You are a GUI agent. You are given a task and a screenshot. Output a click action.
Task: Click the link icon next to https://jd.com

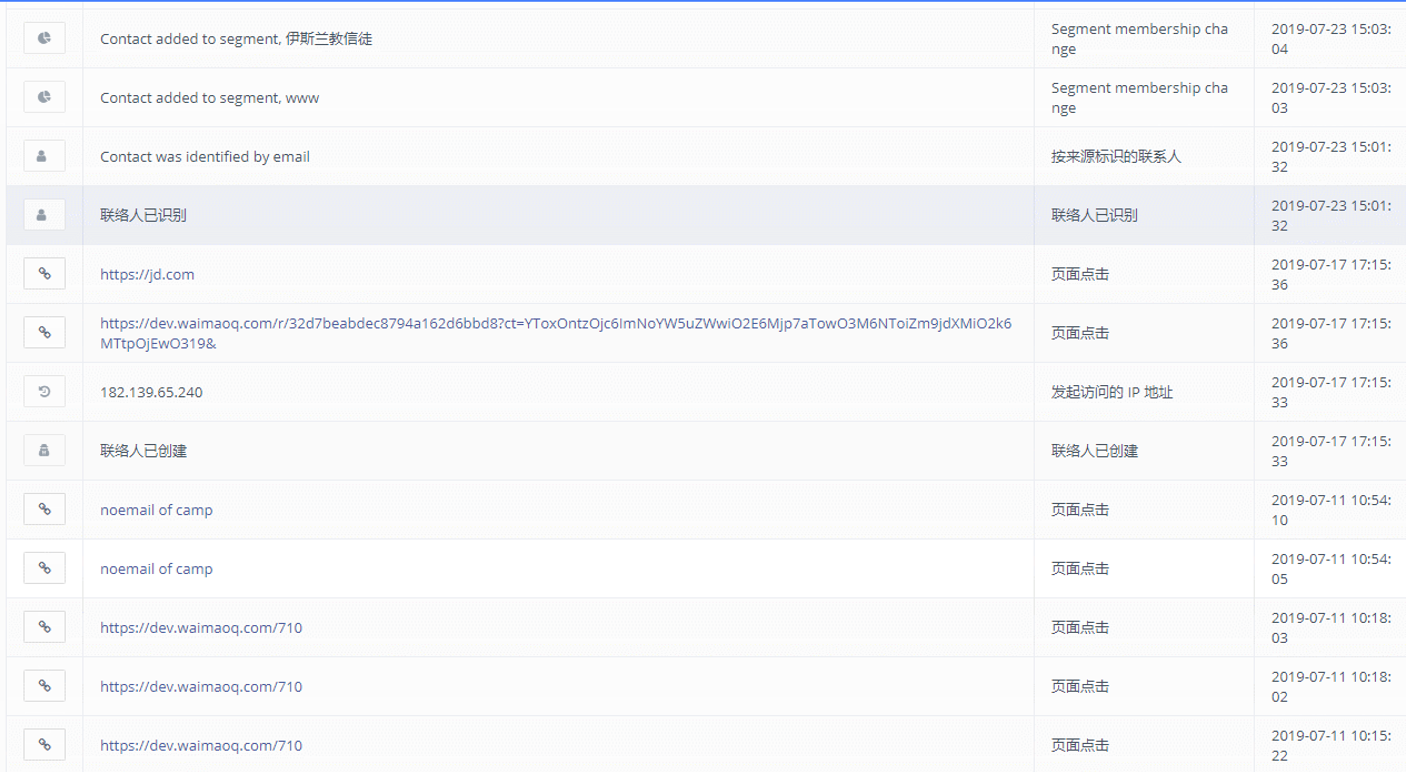pos(44,274)
